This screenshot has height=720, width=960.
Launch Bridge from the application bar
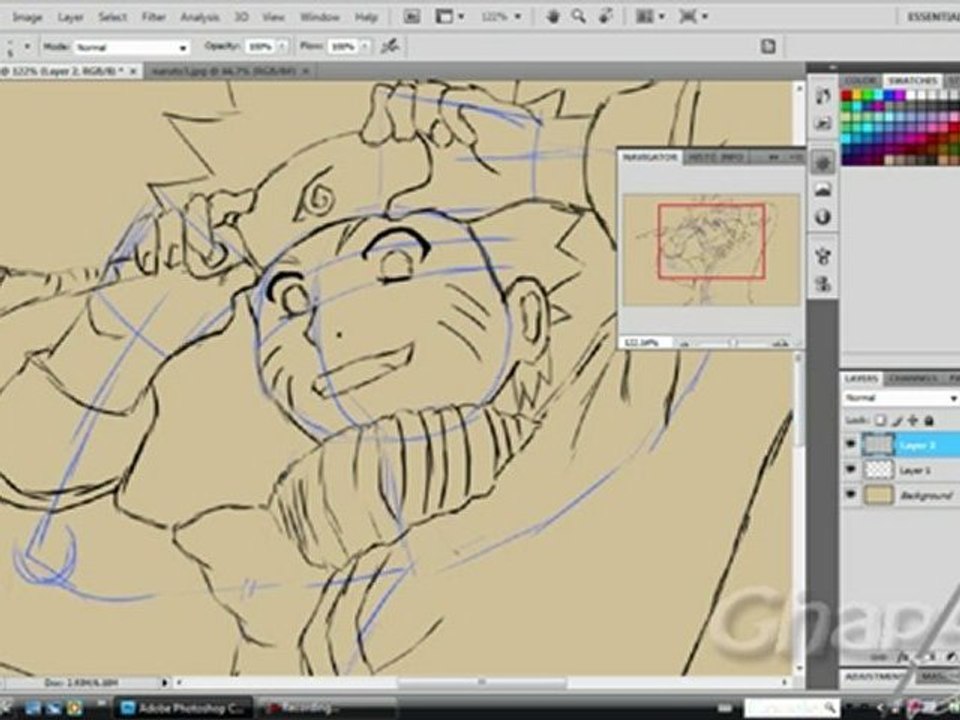411,17
